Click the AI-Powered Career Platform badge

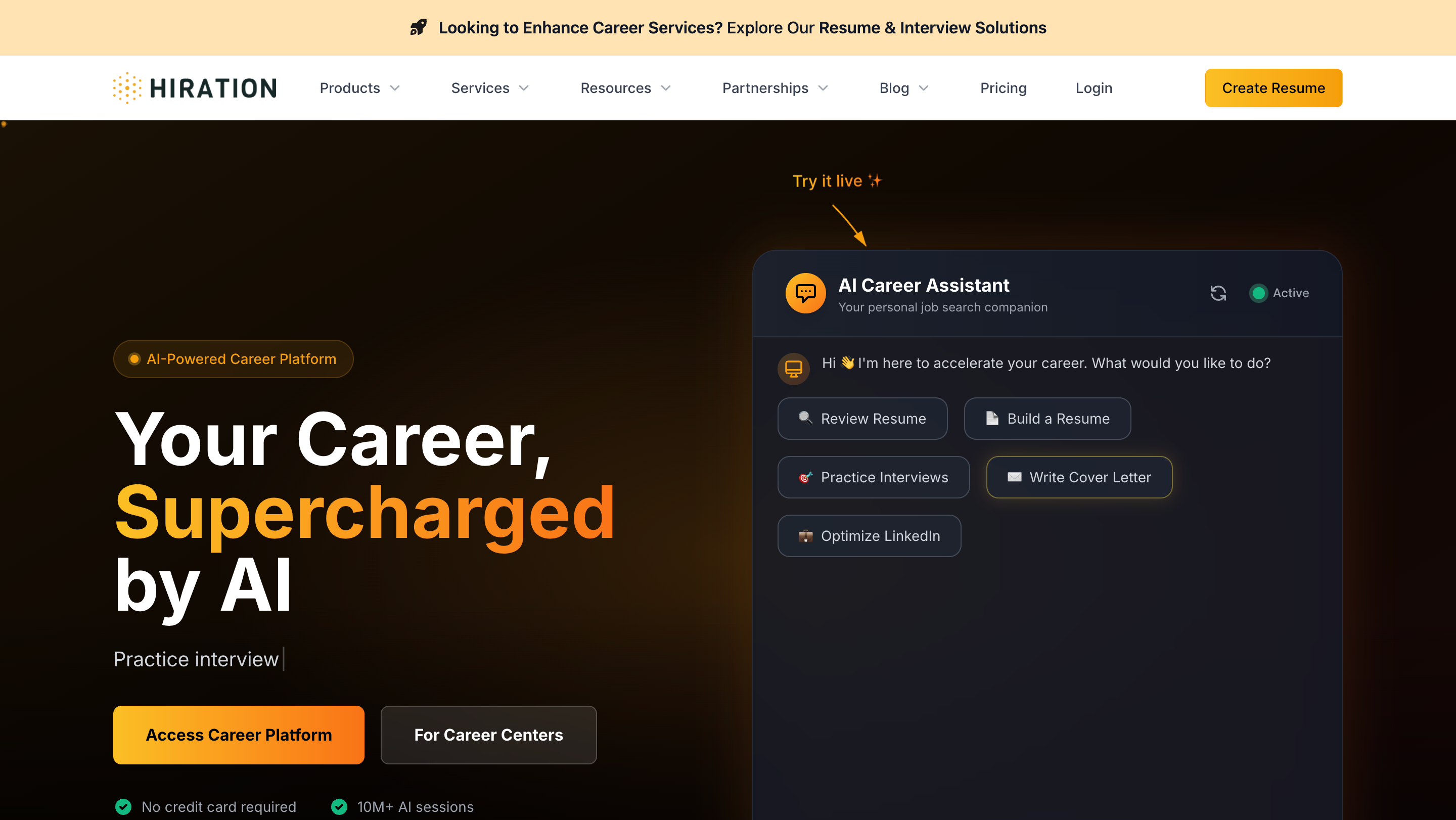point(233,359)
